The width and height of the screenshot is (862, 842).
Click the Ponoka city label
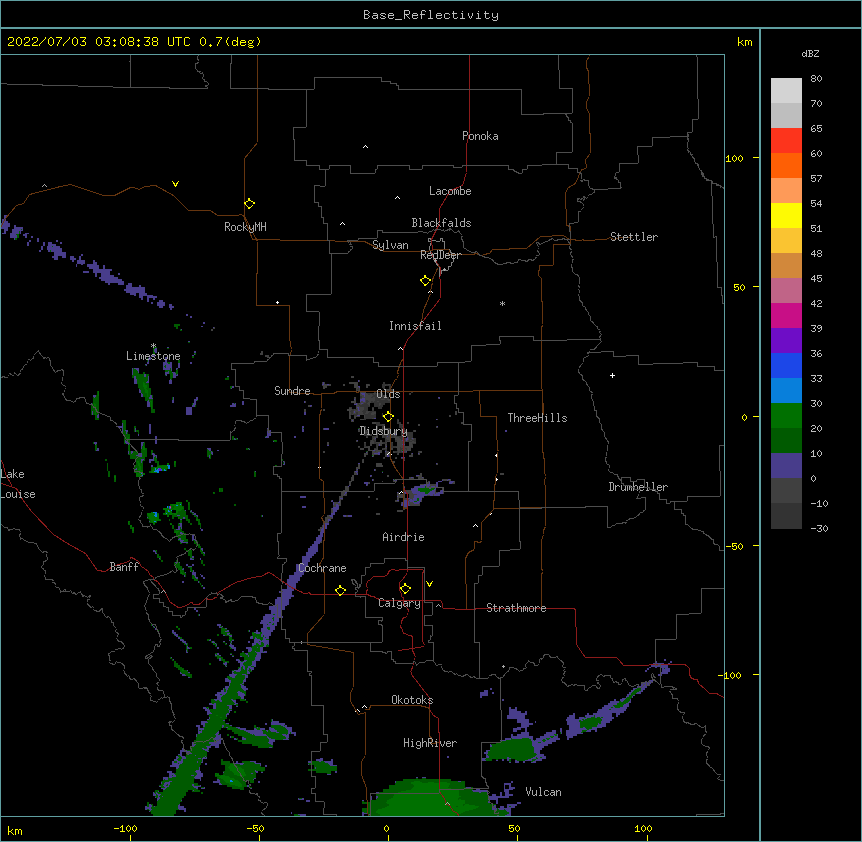(x=480, y=136)
